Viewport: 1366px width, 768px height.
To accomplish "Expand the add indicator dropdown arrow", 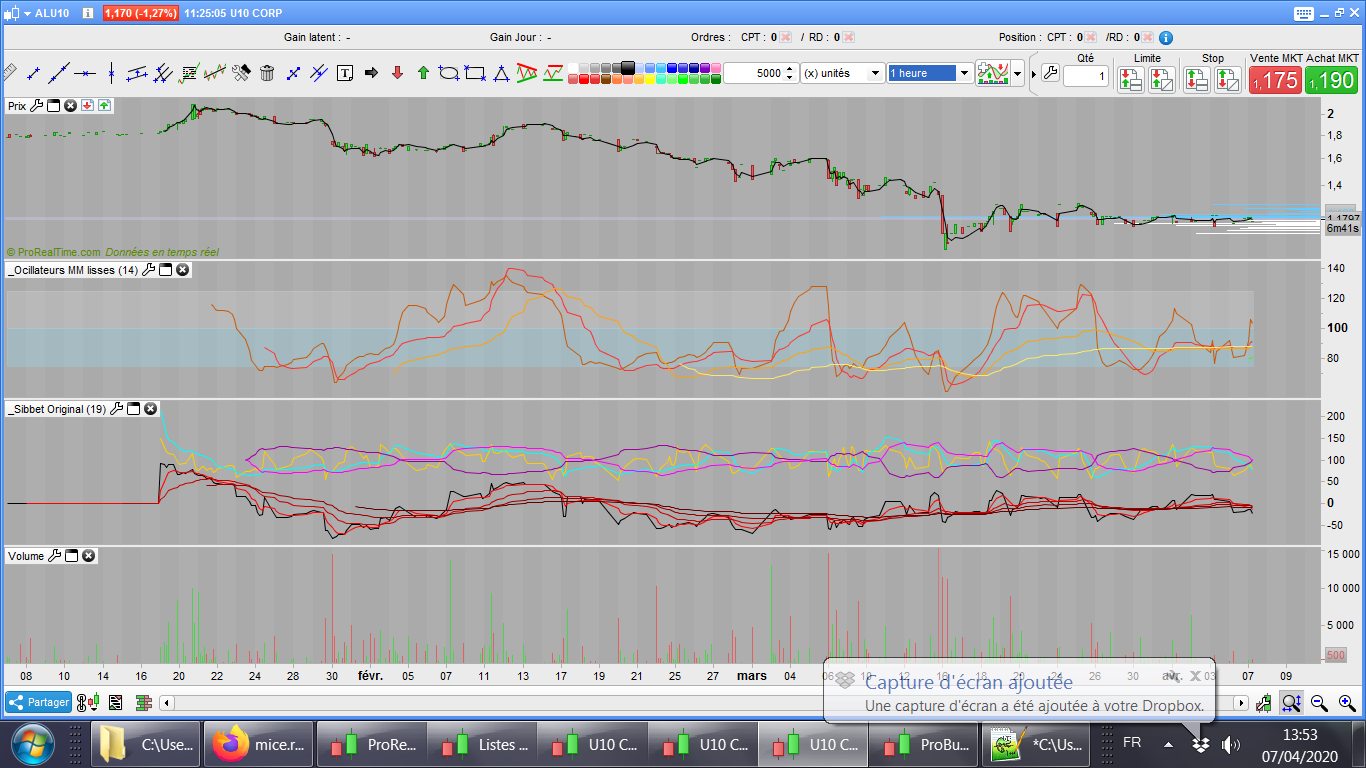I will coord(1018,73).
